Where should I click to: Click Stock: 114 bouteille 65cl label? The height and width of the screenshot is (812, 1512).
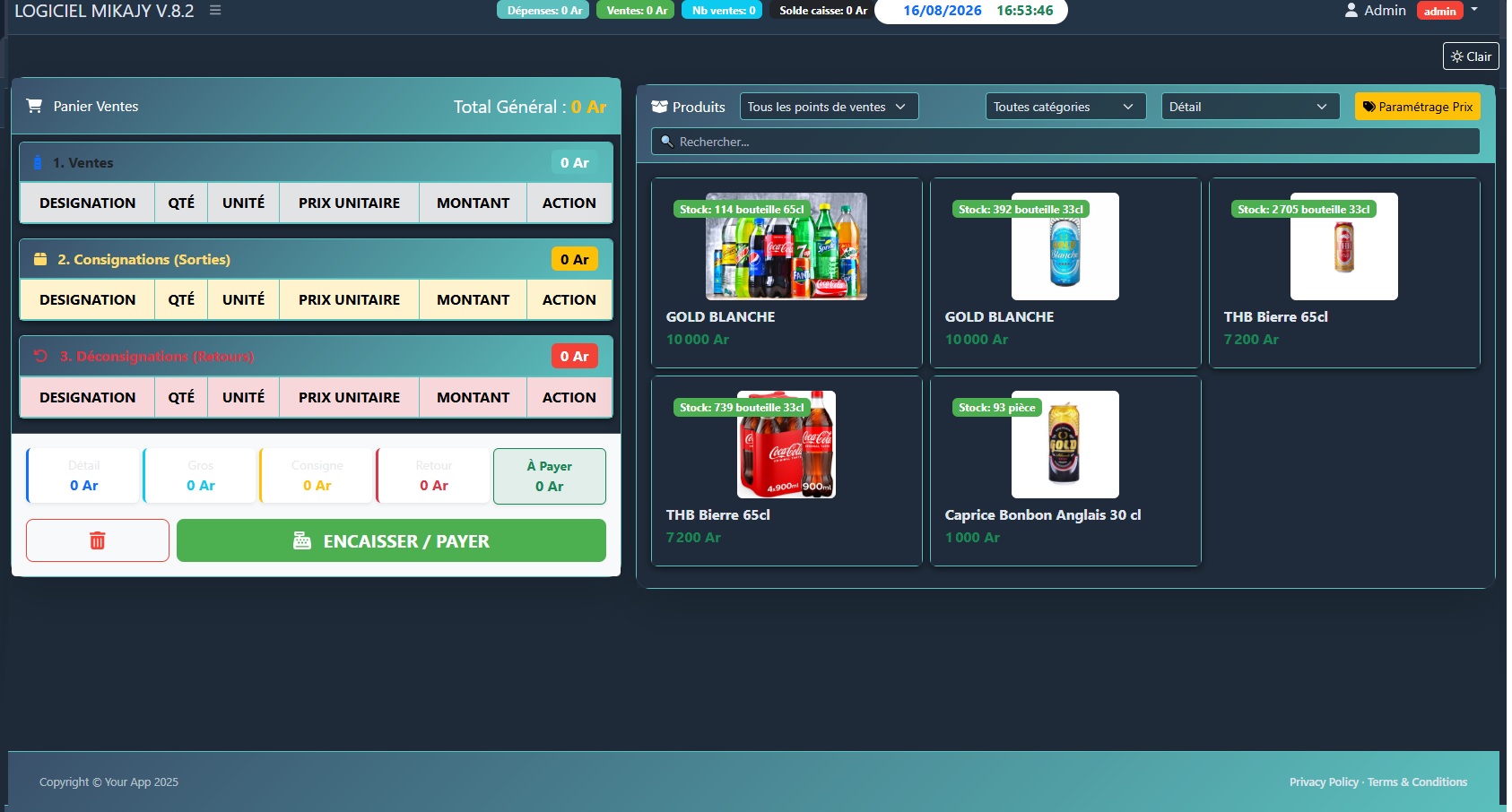coord(742,209)
